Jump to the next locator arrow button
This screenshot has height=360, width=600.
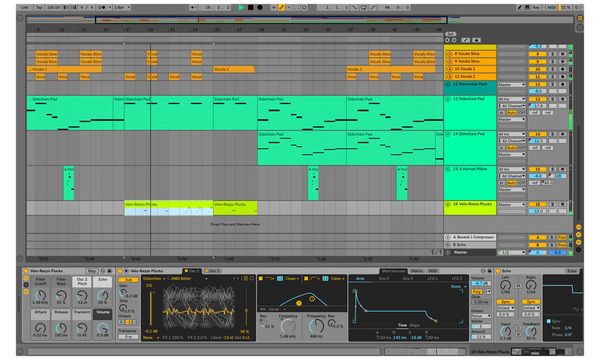(x=454, y=40)
